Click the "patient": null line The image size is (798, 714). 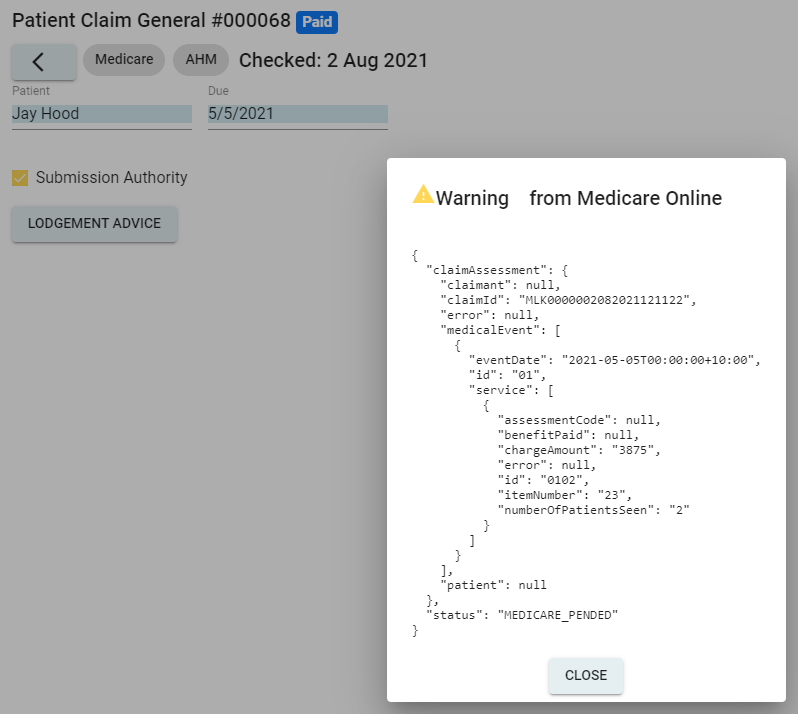(493, 585)
